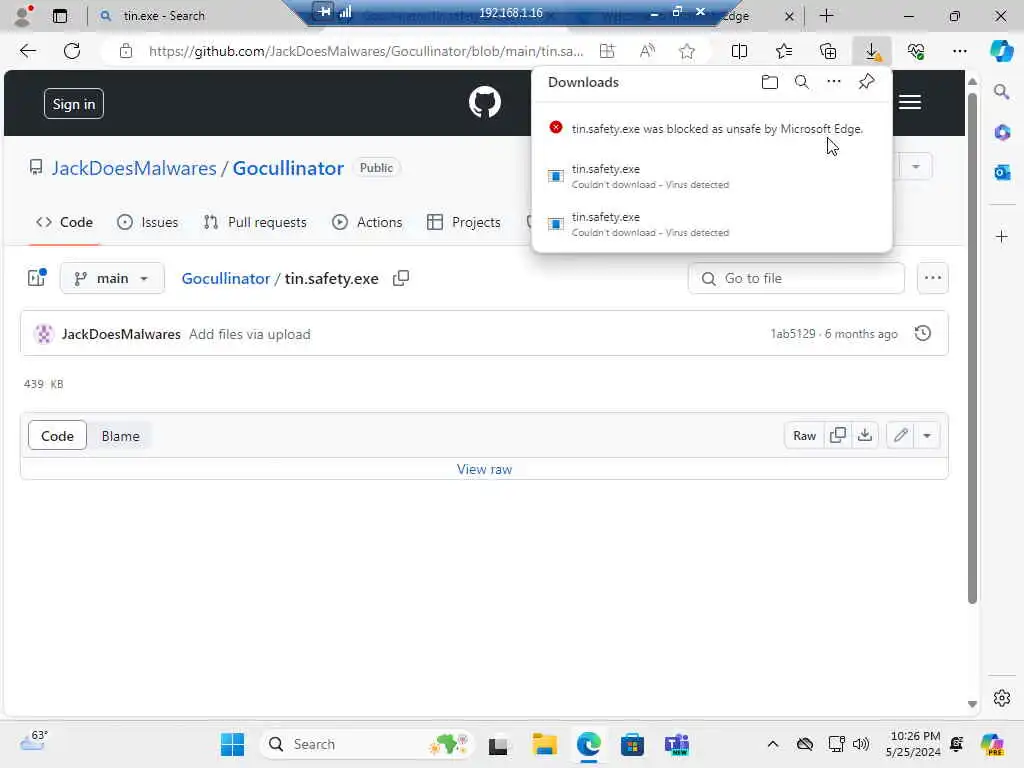1024x768 pixels.
Task: Switch to the Blame view
Action: (x=120, y=436)
